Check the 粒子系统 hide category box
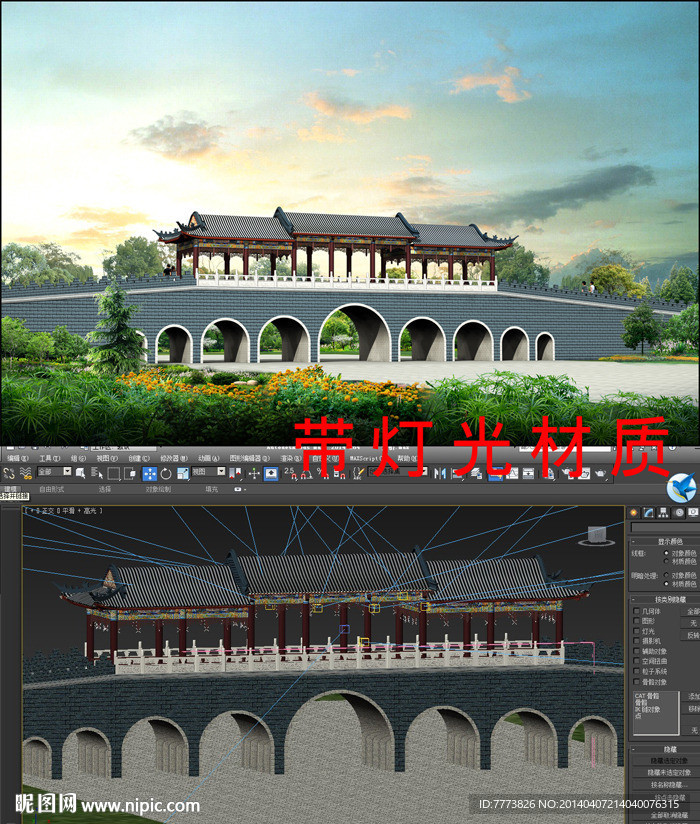700x824 pixels. tap(636, 671)
